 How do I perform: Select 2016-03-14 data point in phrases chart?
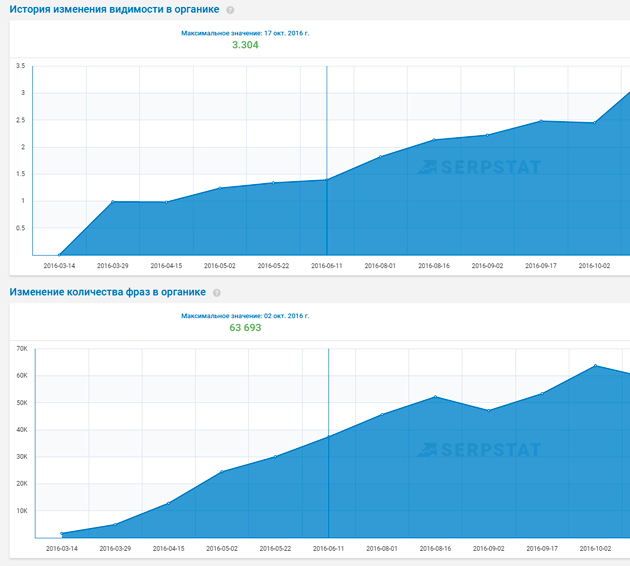(62, 534)
